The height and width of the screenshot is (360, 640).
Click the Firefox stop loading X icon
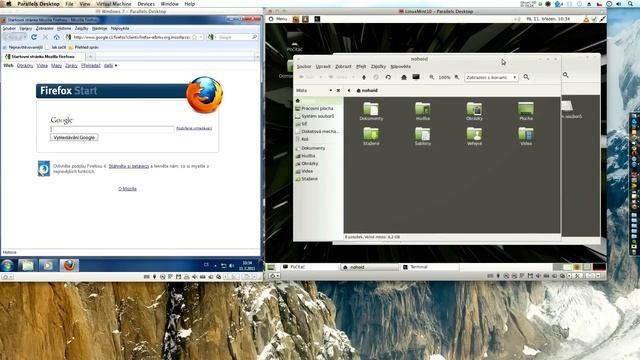tap(45, 37)
